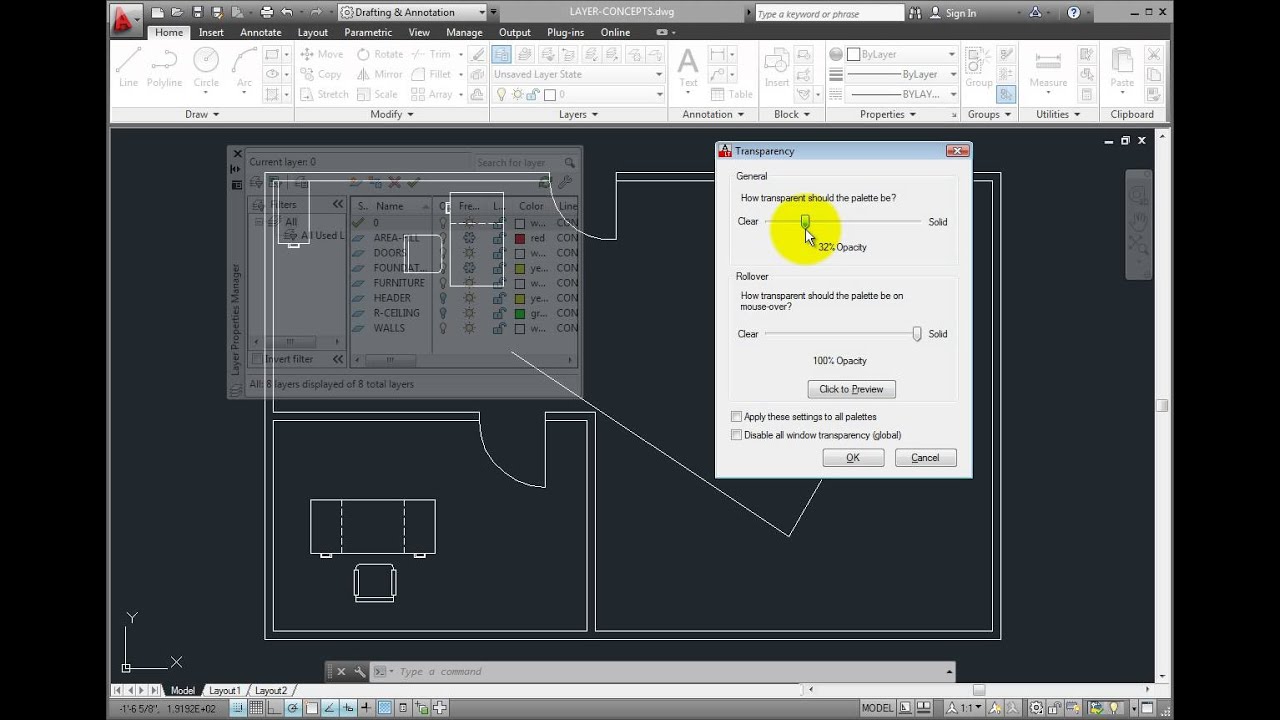This screenshot has height=720, width=1280.
Task: Choose the Mirror command
Action: [x=379, y=74]
